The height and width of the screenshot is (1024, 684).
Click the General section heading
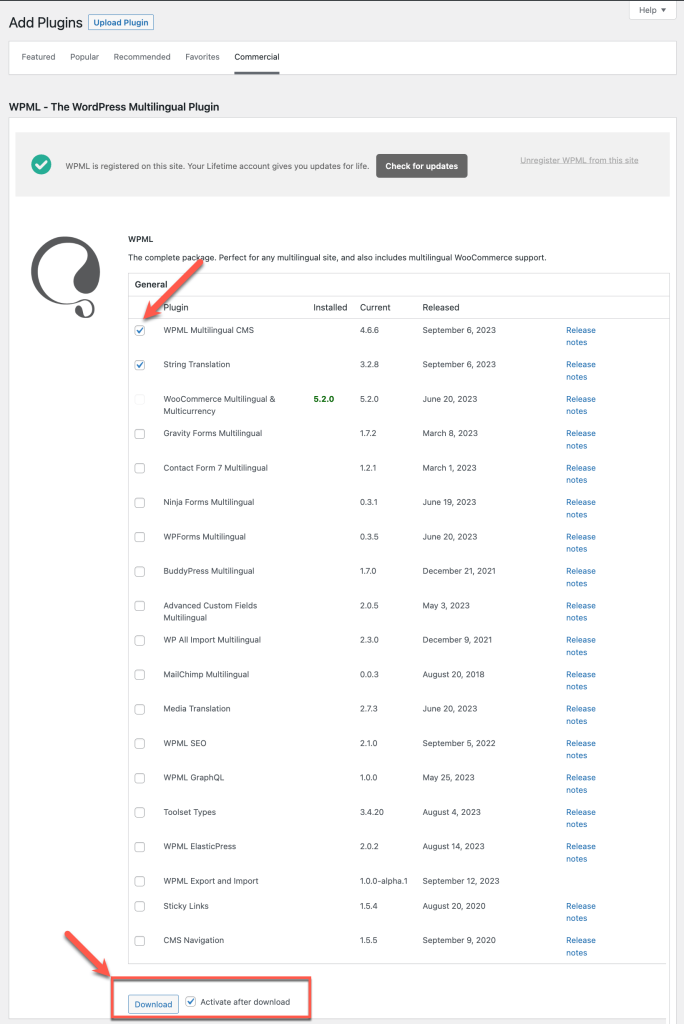[x=151, y=285]
